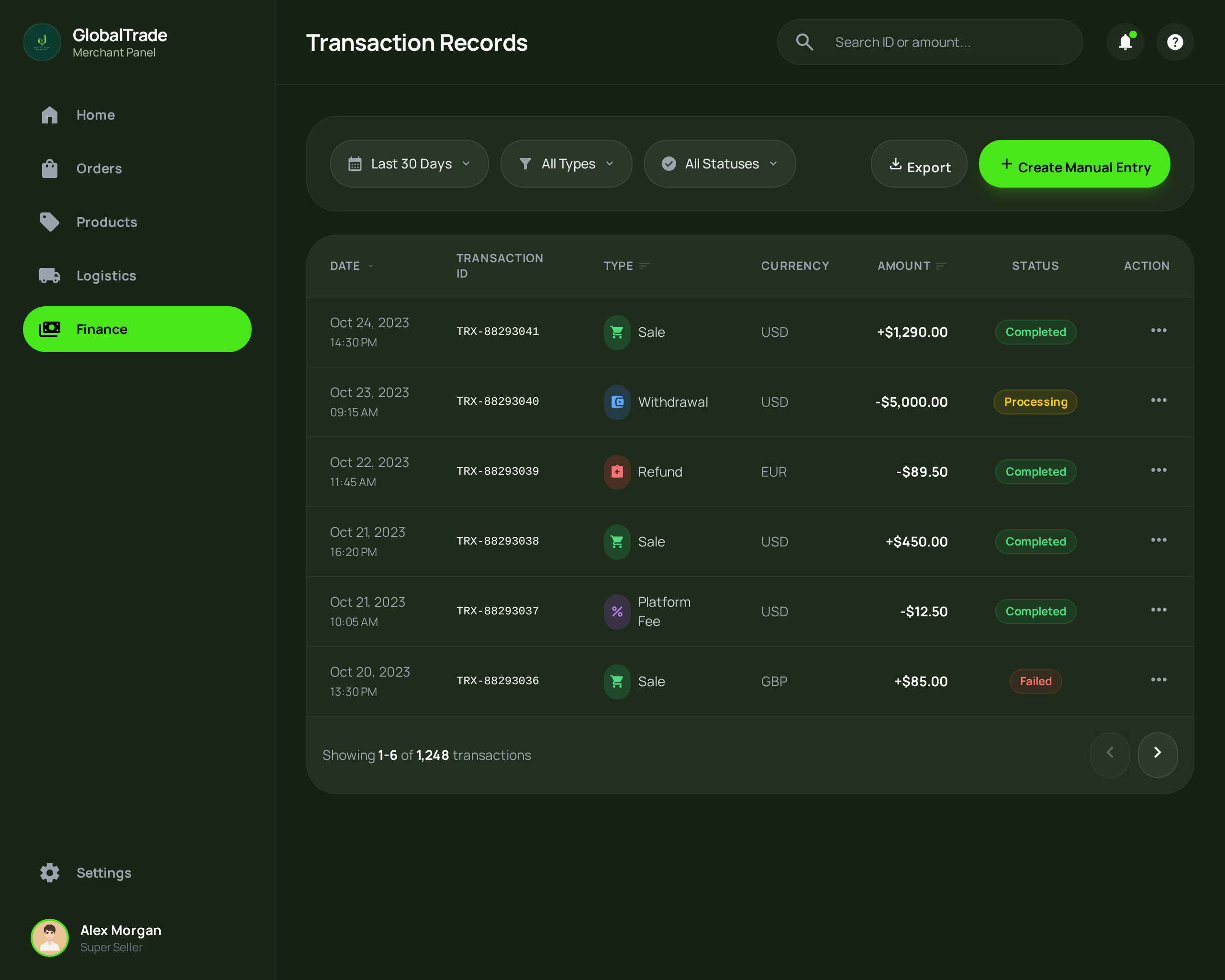
Task: Toggle sorting on Amount column
Action: (x=941, y=266)
